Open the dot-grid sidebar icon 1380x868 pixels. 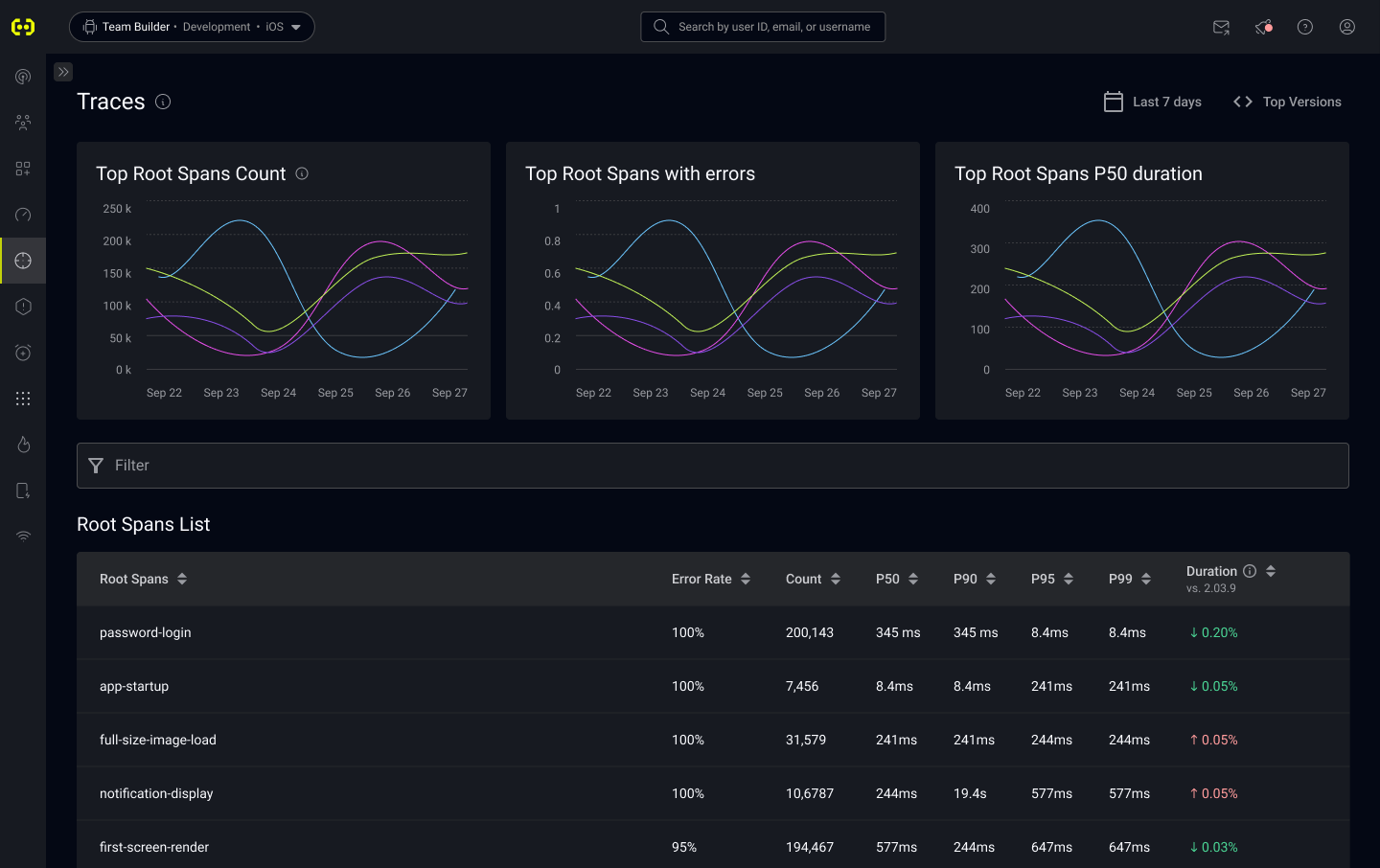click(23, 399)
